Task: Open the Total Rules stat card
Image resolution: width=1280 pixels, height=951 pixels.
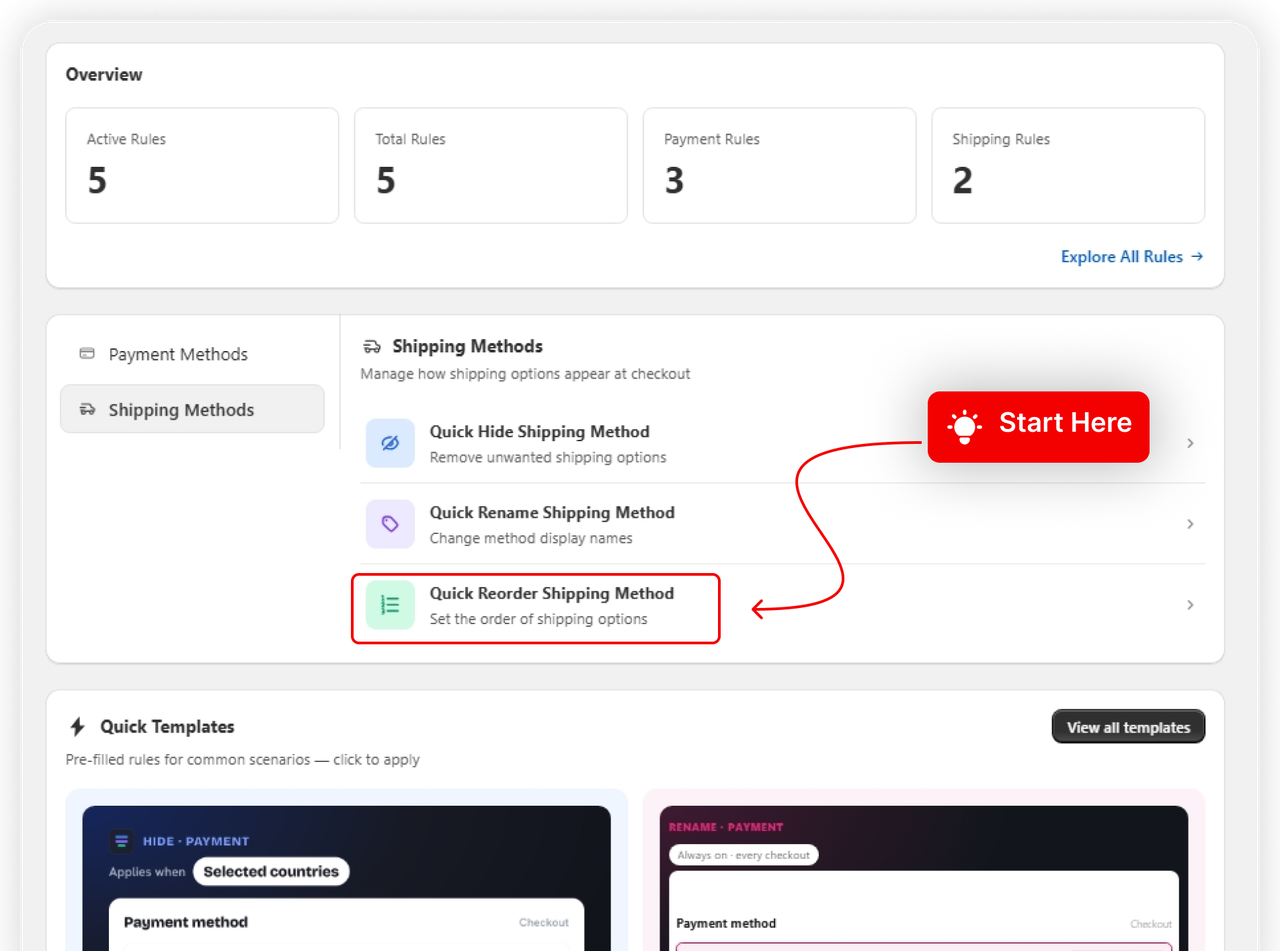Action: [x=491, y=166]
